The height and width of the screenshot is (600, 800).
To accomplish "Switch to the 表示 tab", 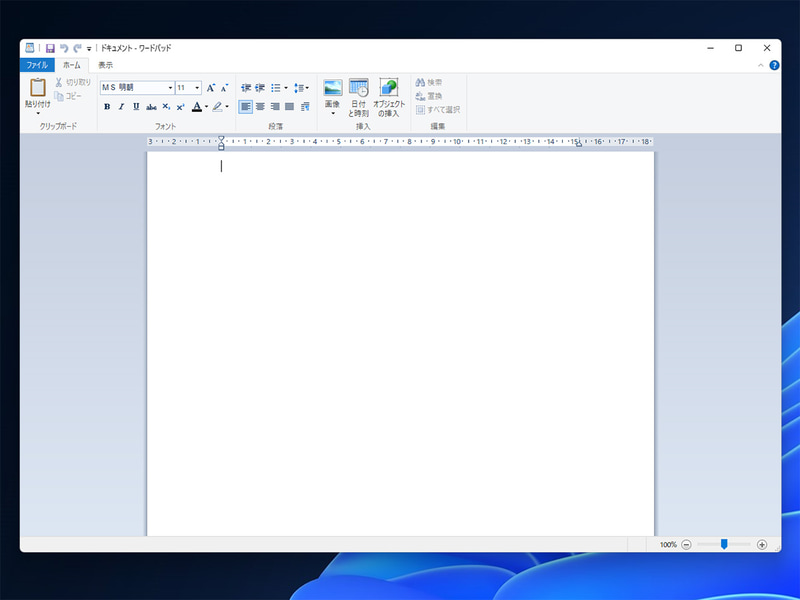I will [106, 65].
